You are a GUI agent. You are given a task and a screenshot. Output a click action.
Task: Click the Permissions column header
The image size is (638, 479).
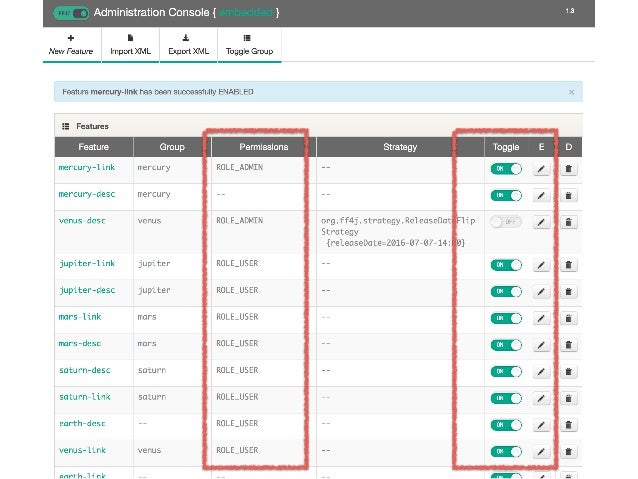coord(264,147)
